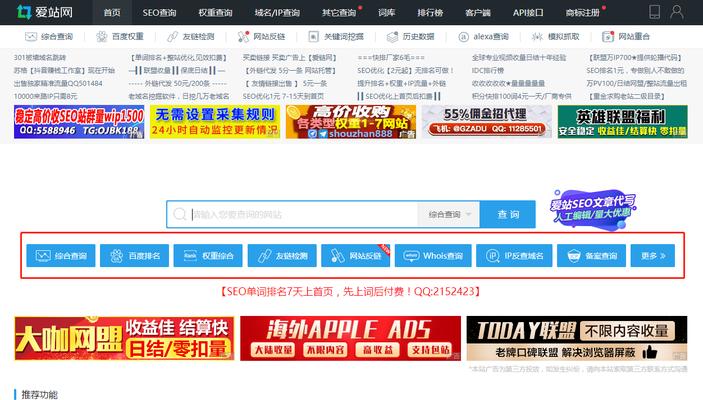
Task: Expand the 综合查询 query type dropdown
Action: point(448,214)
